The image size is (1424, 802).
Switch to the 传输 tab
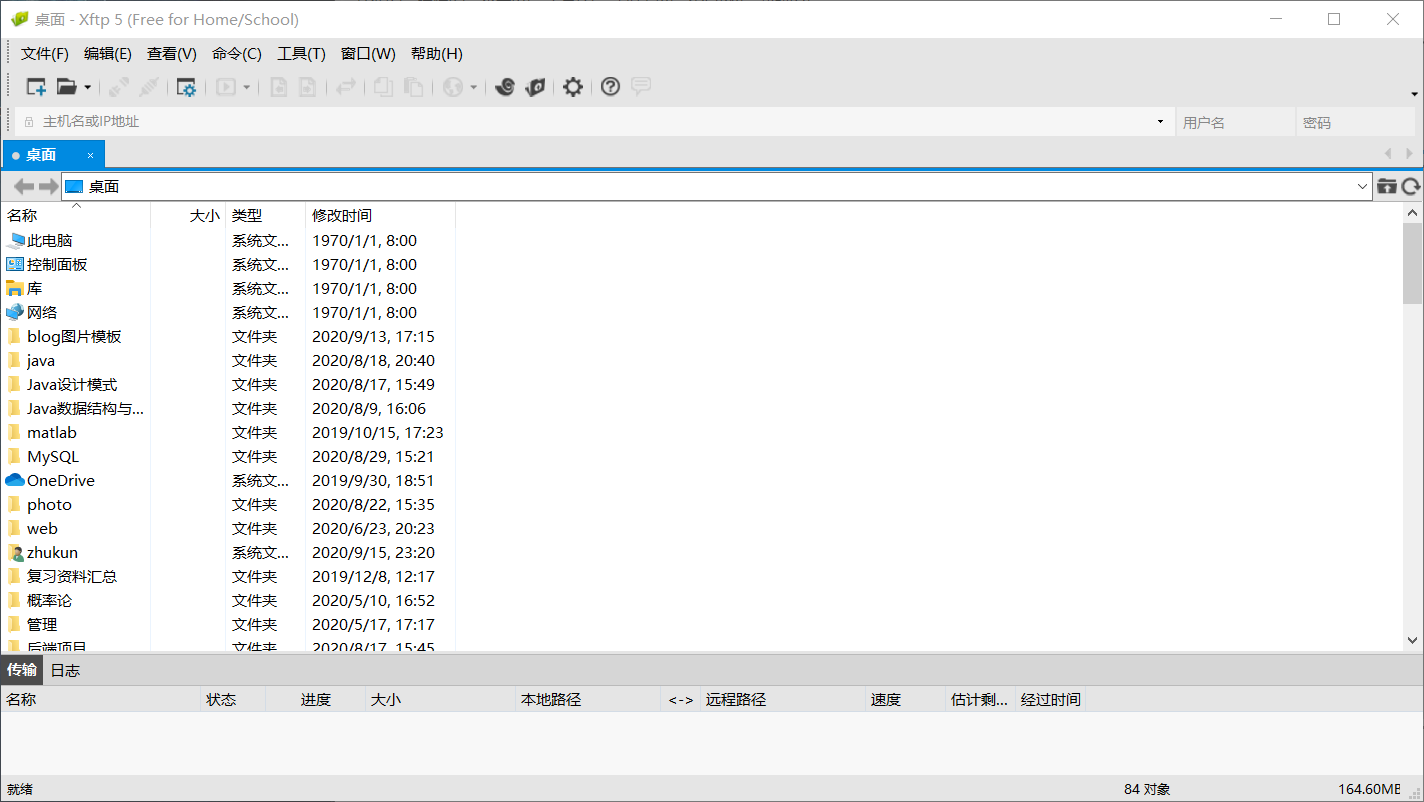pos(22,670)
